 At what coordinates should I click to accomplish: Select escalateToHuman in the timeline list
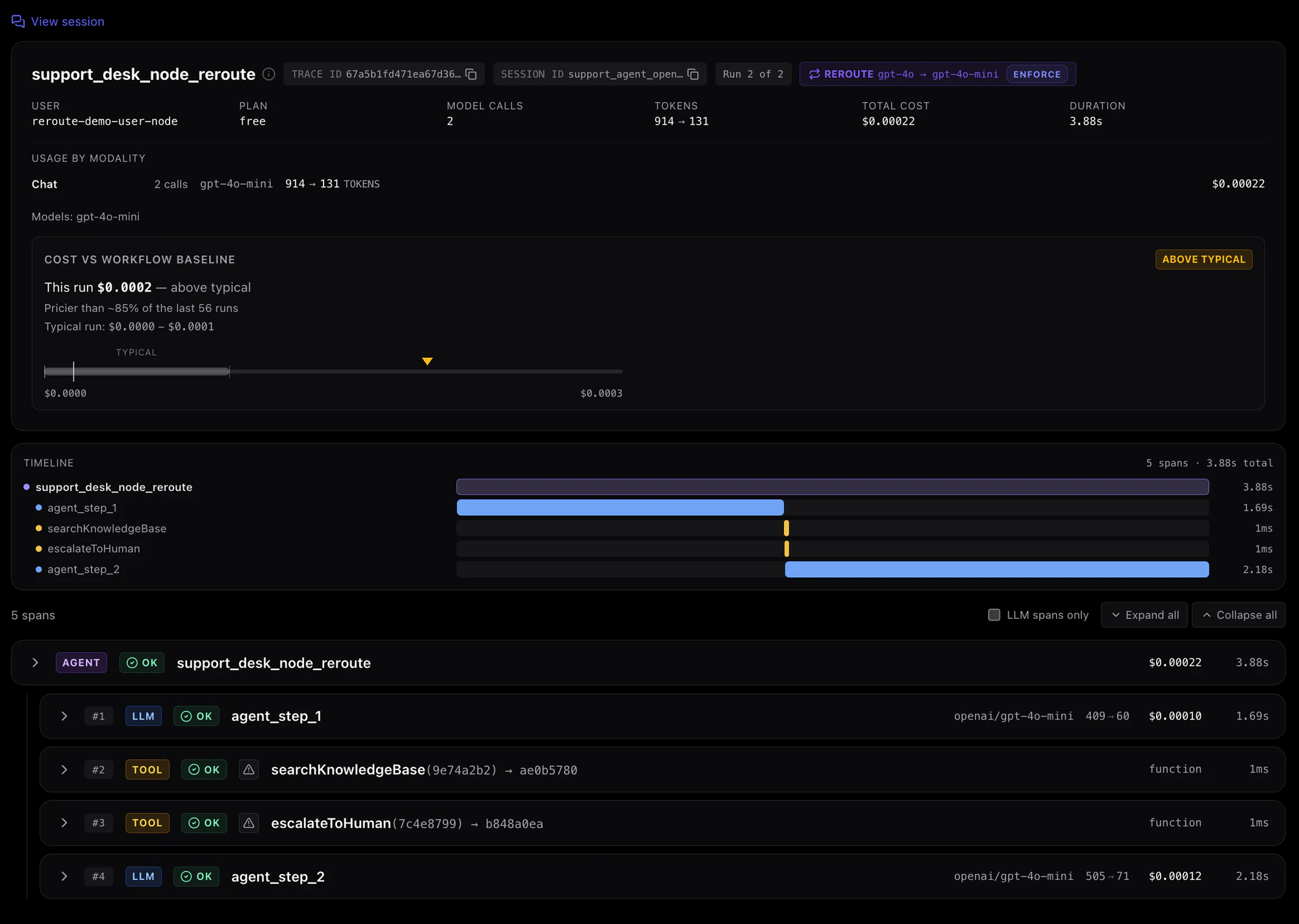tap(94, 549)
